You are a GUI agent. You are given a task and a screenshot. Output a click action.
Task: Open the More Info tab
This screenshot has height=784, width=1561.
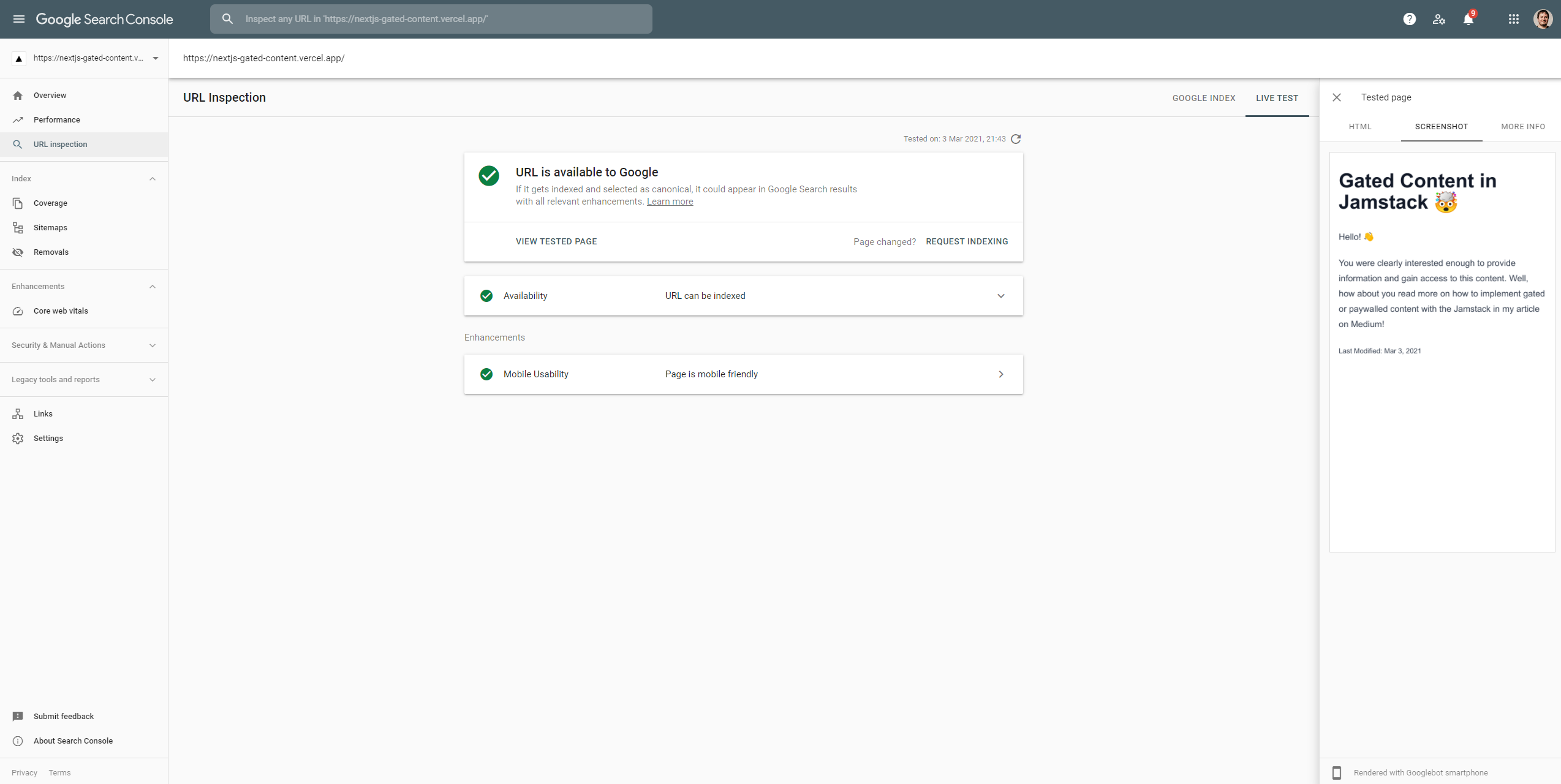pos(1522,127)
